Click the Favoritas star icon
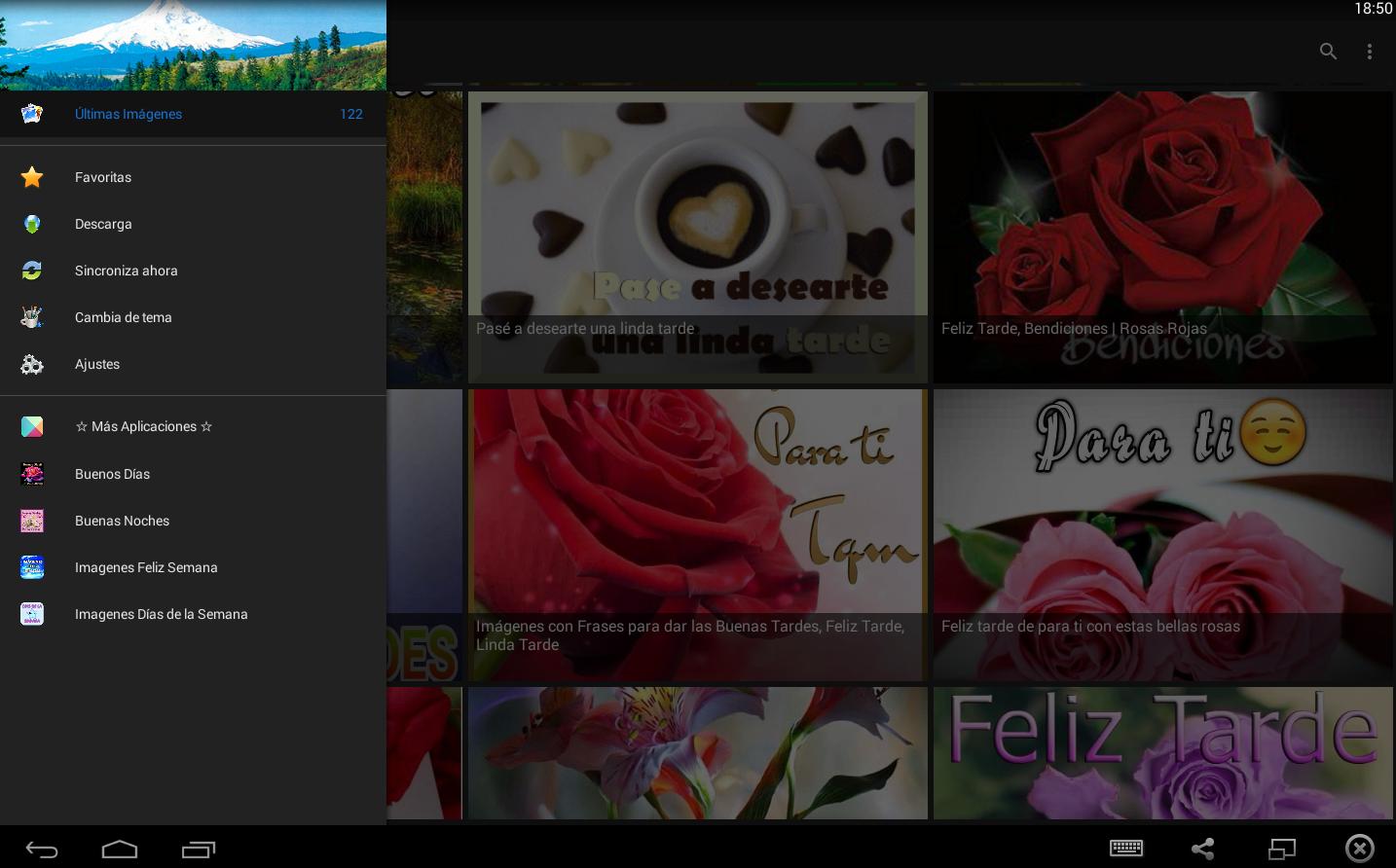 [32, 177]
